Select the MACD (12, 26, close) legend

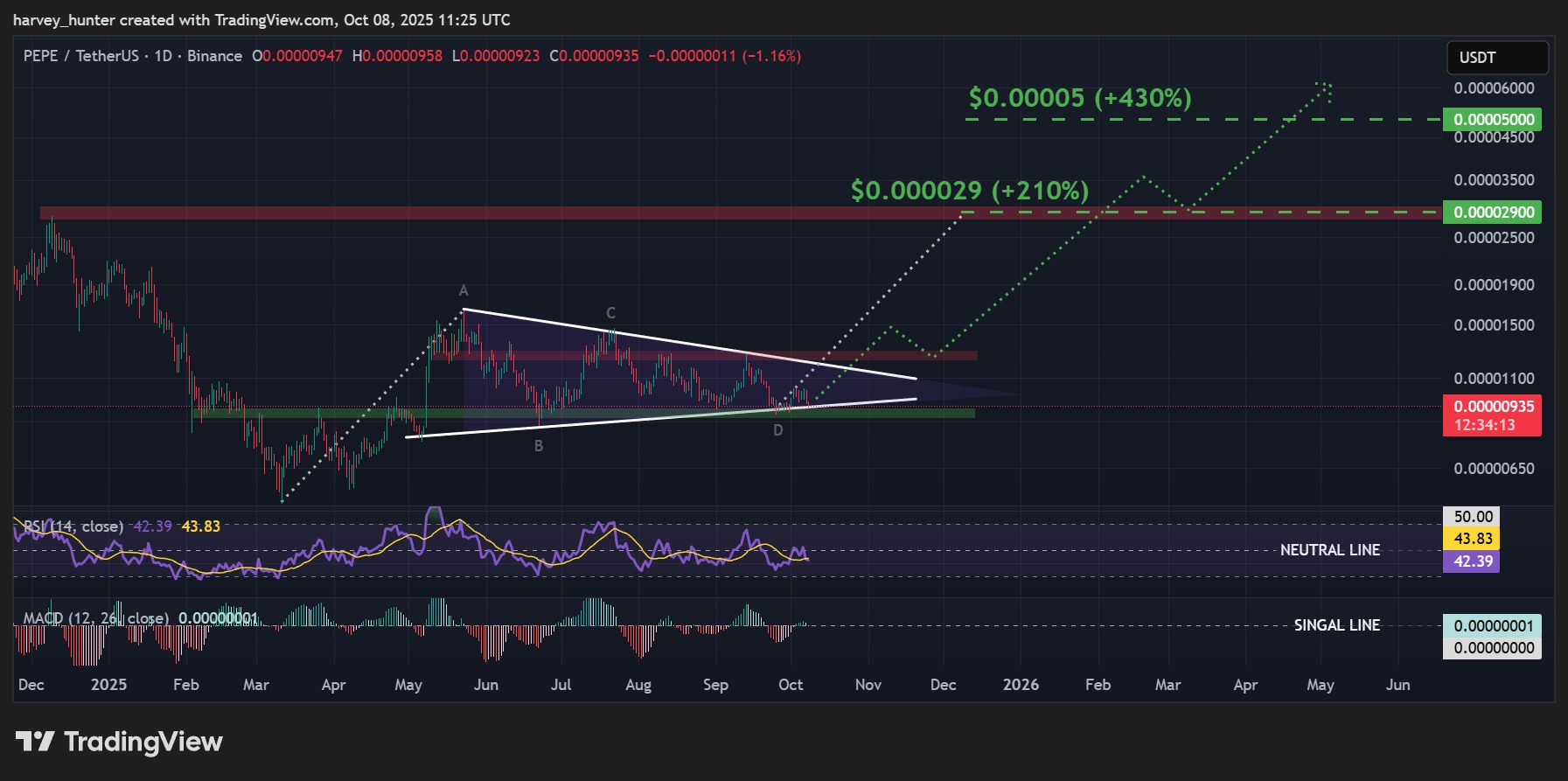pyautogui.click(x=96, y=618)
